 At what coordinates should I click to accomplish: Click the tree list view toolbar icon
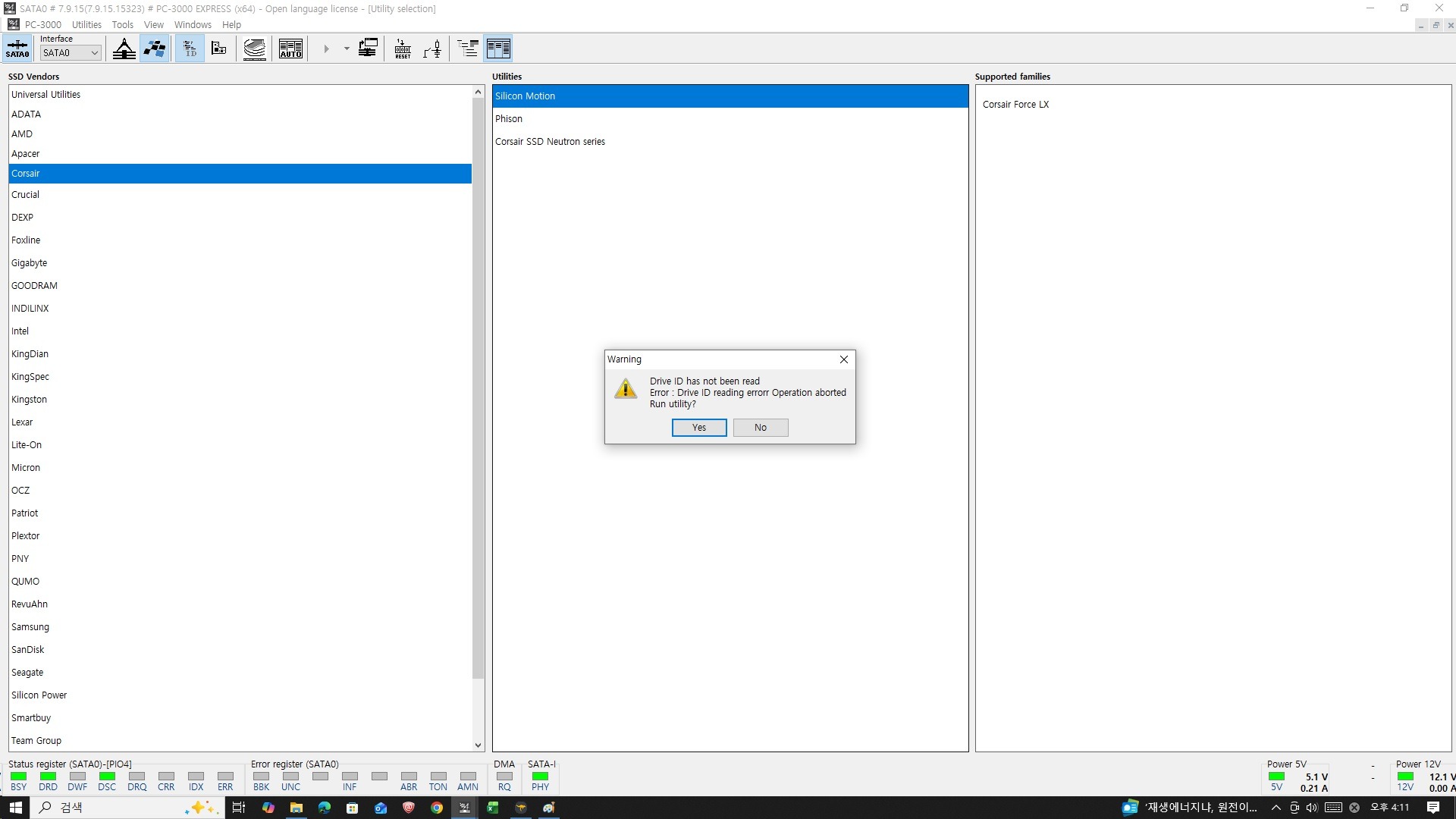point(469,49)
